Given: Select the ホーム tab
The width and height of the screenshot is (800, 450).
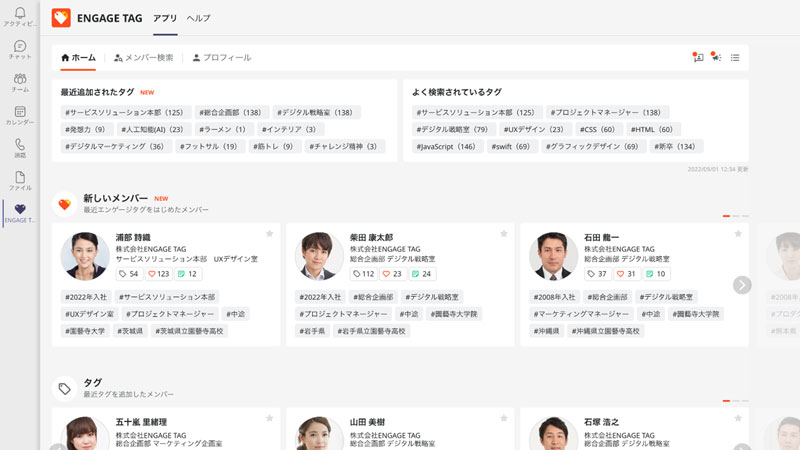Looking at the screenshot, I should click(x=78, y=58).
